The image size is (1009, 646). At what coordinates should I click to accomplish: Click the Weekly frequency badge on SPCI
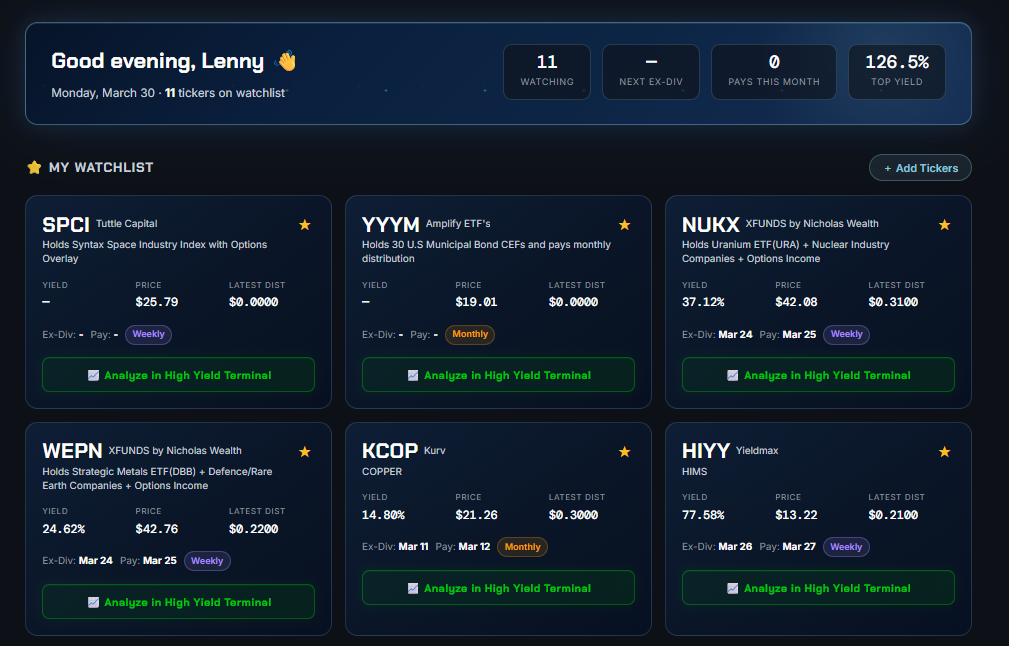click(148, 334)
